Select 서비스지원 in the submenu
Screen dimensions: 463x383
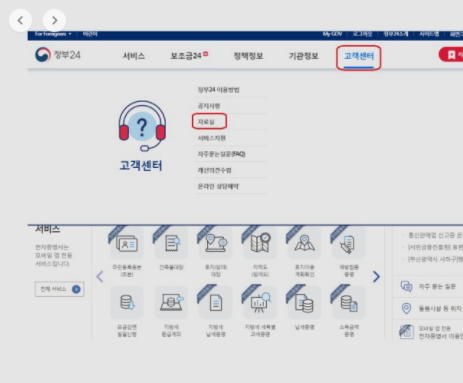tap(212, 138)
